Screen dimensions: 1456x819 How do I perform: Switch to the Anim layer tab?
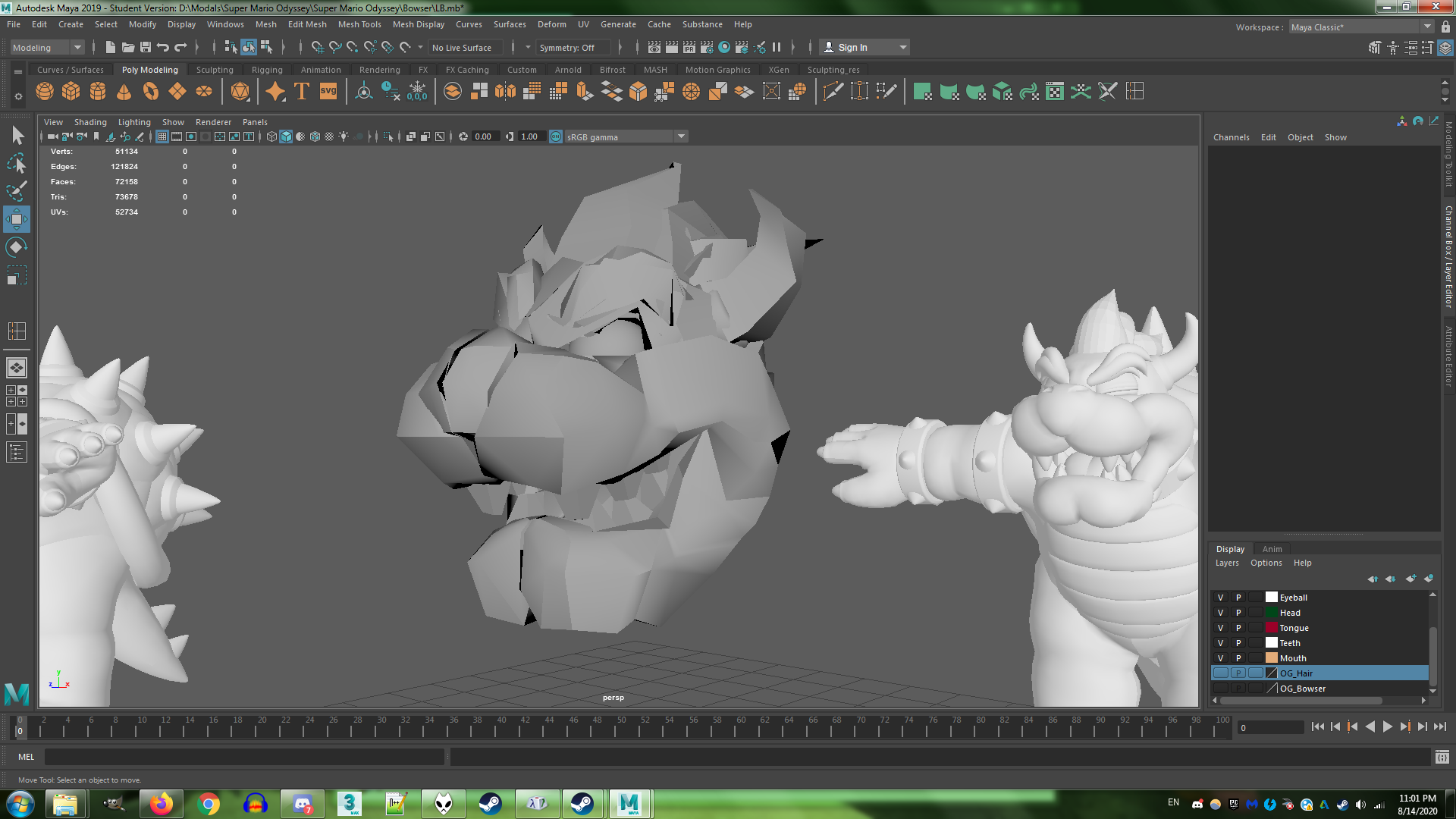pos(1272,549)
